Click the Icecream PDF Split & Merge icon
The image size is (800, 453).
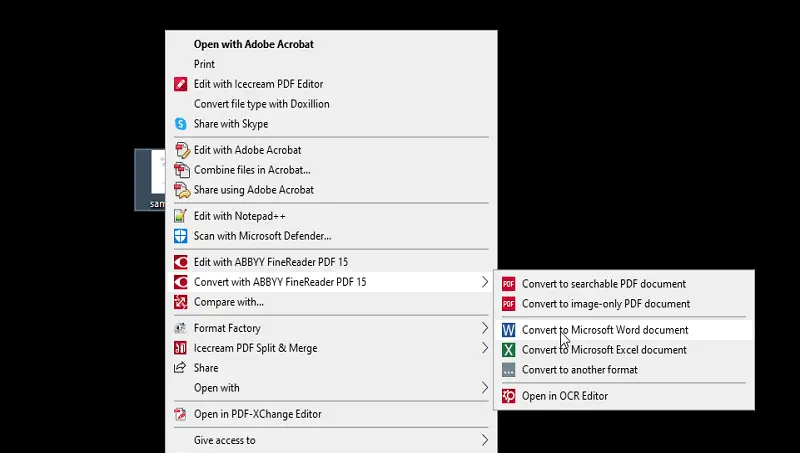pos(181,348)
